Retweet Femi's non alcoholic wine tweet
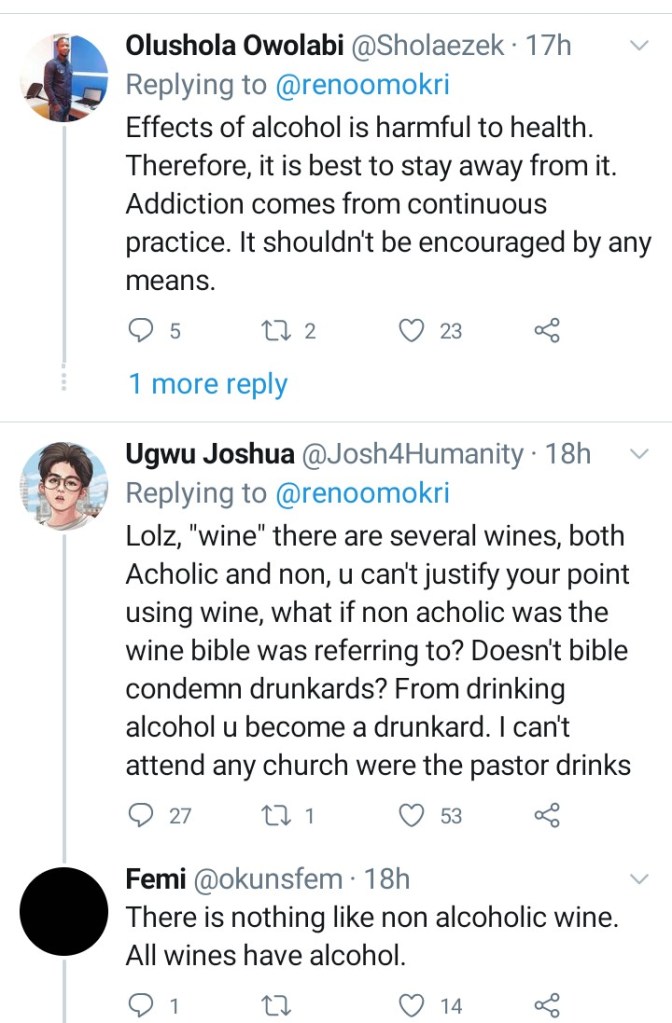The height and width of the screenshot is (1023, 672). [271, 1005]
